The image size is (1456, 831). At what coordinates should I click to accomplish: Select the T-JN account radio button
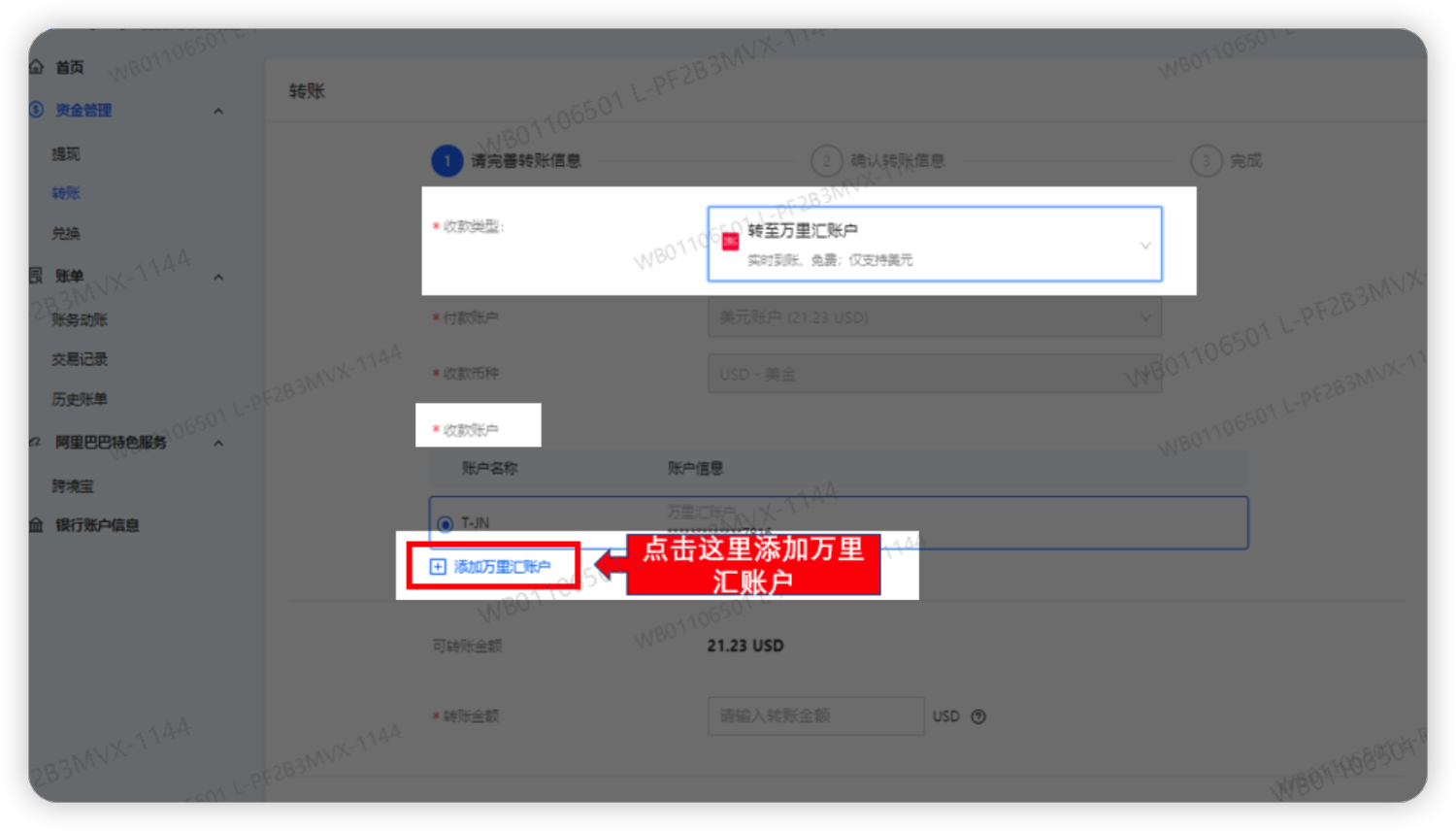(x=446, y=524)
